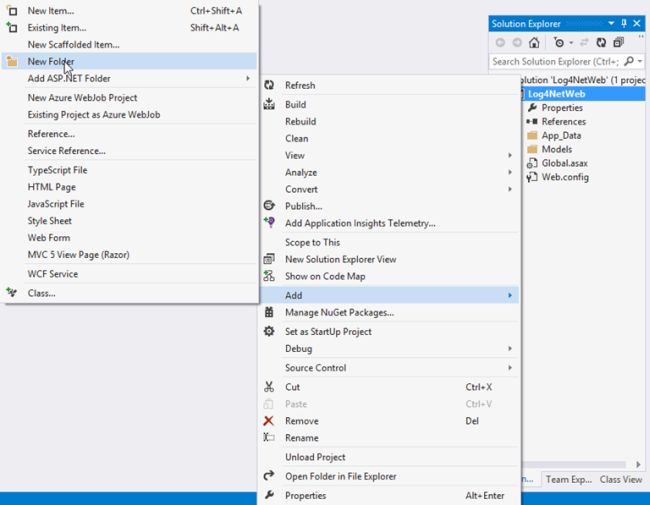The width and height of the screenshot is (650, 505).
Task: Expand the Add ASP.NET Folder submenu arrow
Action: click(x=248, y=78)
